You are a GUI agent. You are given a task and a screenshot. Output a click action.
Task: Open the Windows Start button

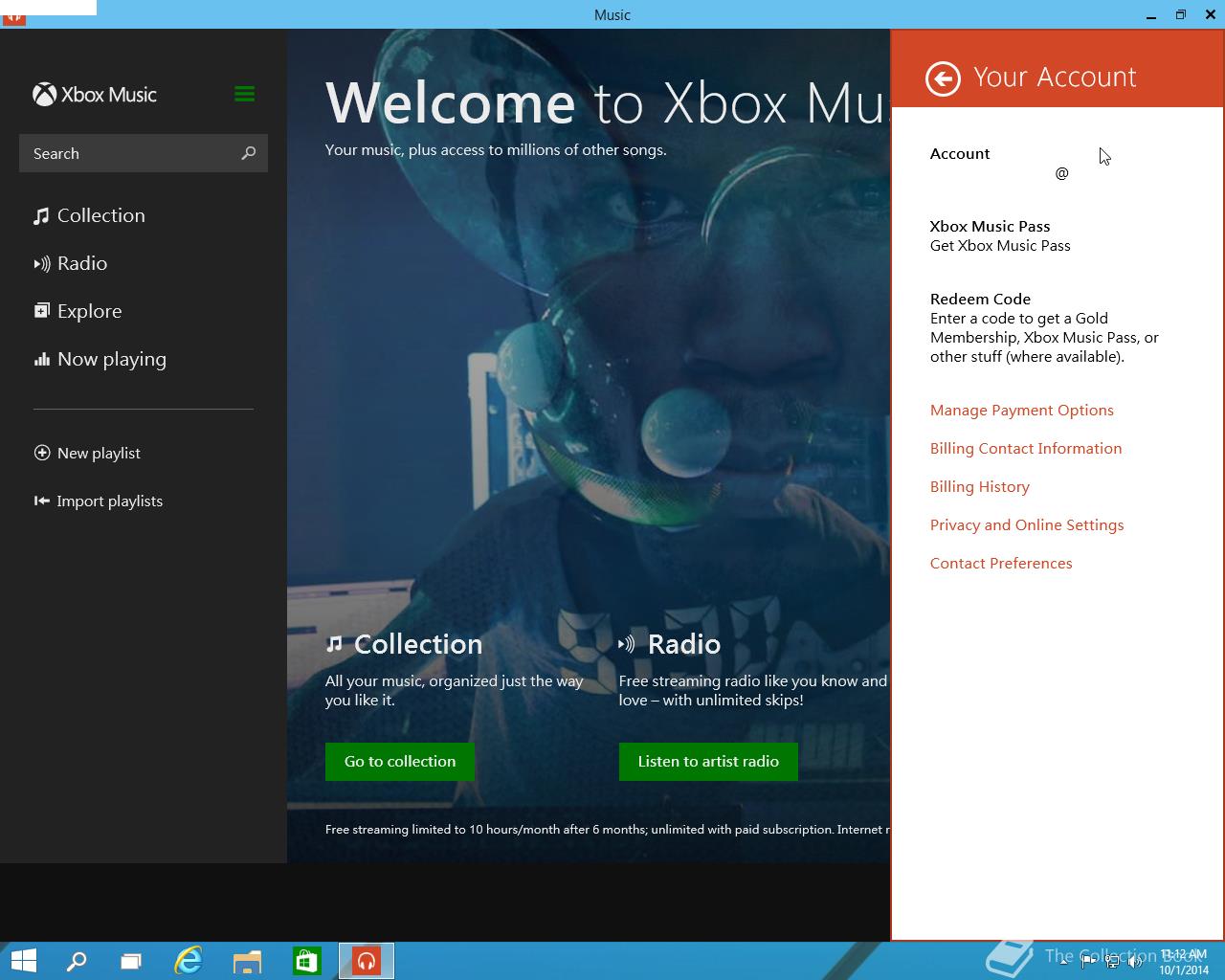tap(23, 961)
